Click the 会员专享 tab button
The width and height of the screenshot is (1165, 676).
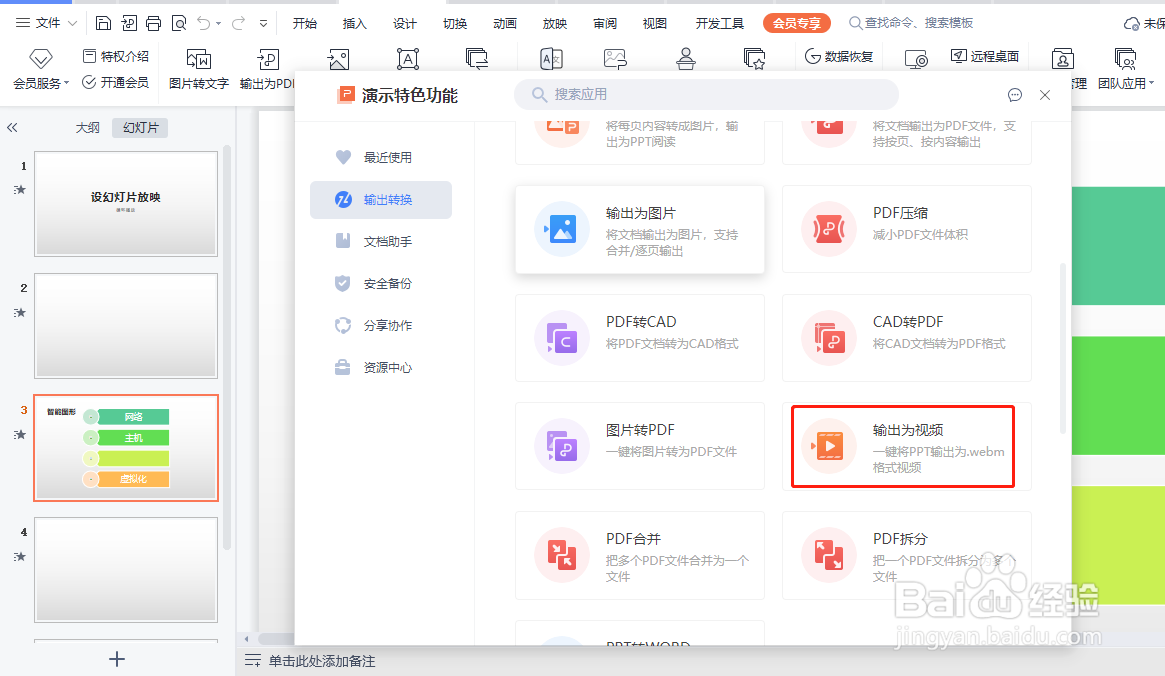coord(796,23)
